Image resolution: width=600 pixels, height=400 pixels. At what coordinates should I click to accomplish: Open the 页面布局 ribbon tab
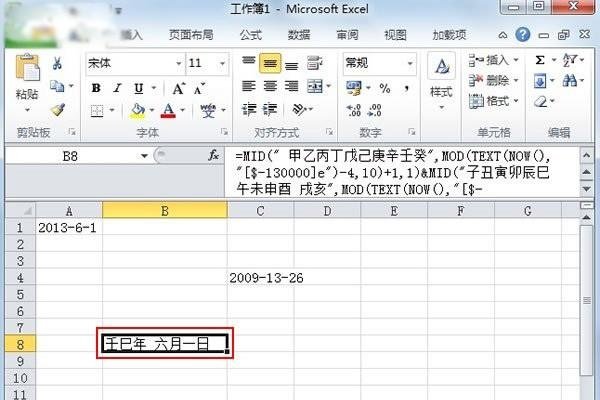(191, 35)
